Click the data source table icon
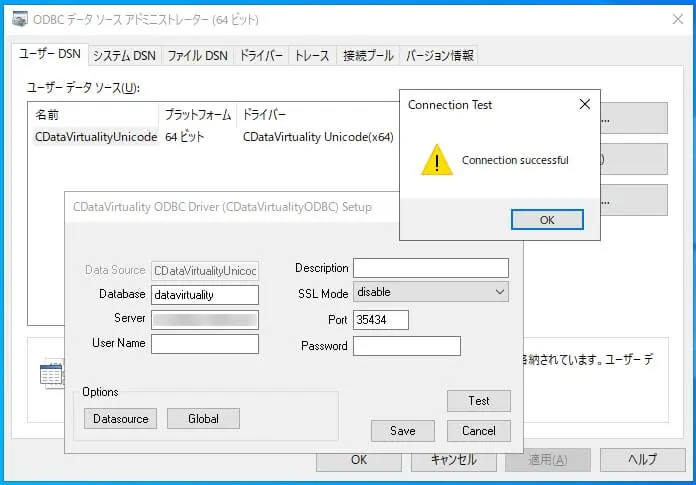This screenshot has height=485, width=696. coord(51,374)
